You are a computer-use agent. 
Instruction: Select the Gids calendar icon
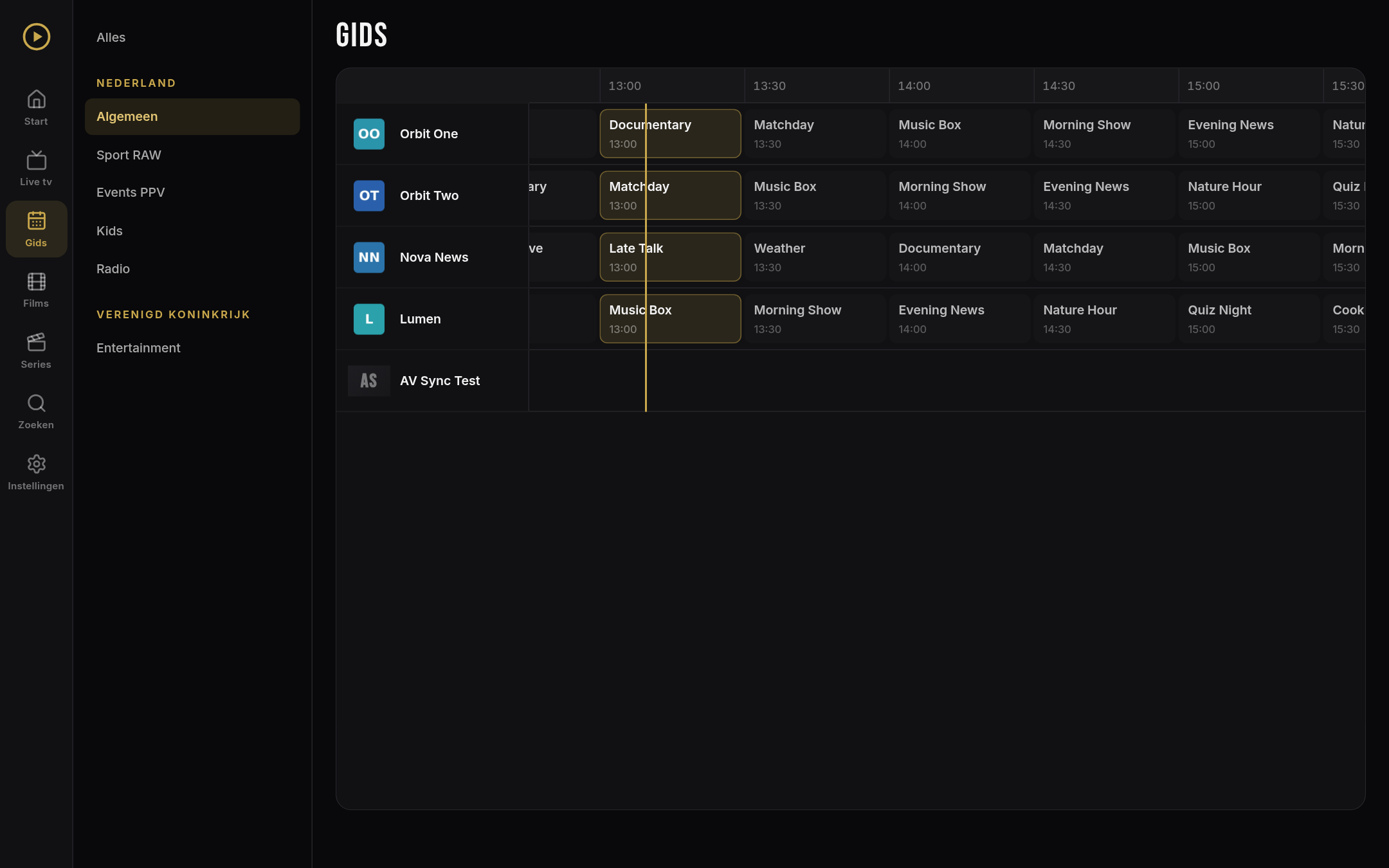pos(37,221)
